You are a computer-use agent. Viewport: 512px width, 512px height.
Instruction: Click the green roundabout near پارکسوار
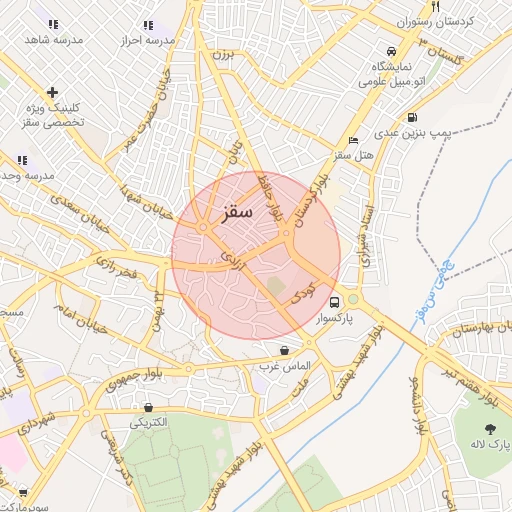point(353,299)
